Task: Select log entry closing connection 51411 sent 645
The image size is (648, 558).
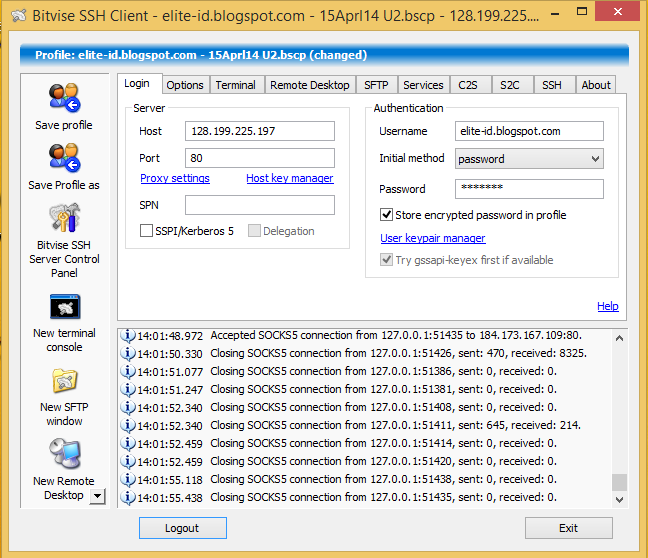Action: pyautogui.click(x=364, y=425)
